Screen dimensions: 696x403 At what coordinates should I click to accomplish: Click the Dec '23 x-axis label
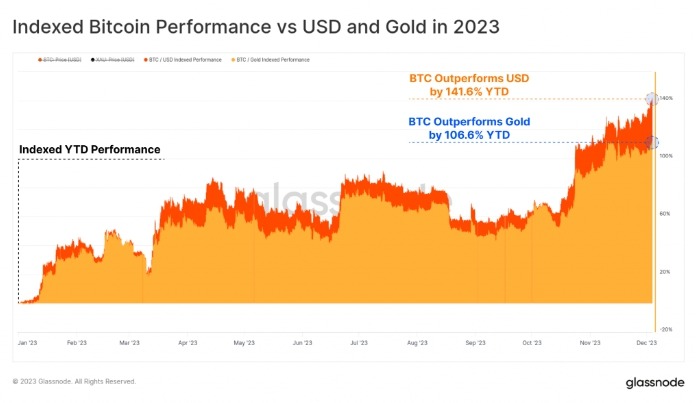(646, 342)
